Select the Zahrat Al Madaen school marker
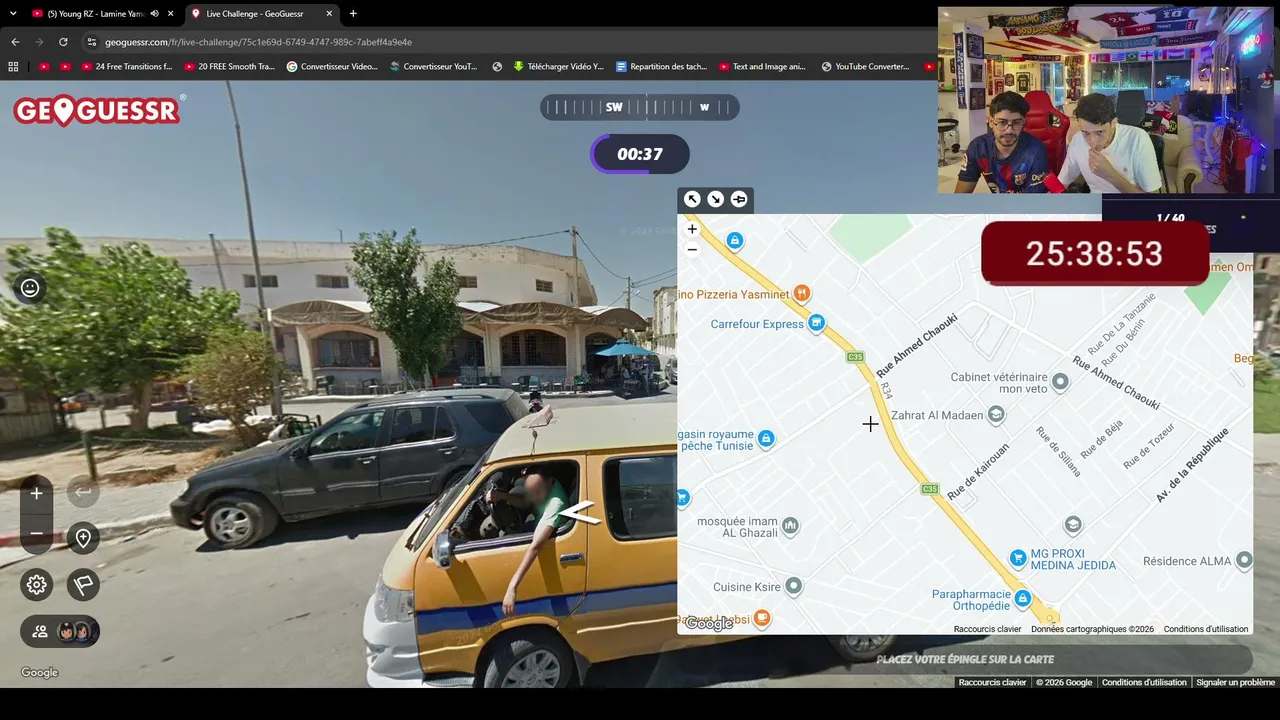This screenshot has width=1280, height=720. [x=996, y=414]
